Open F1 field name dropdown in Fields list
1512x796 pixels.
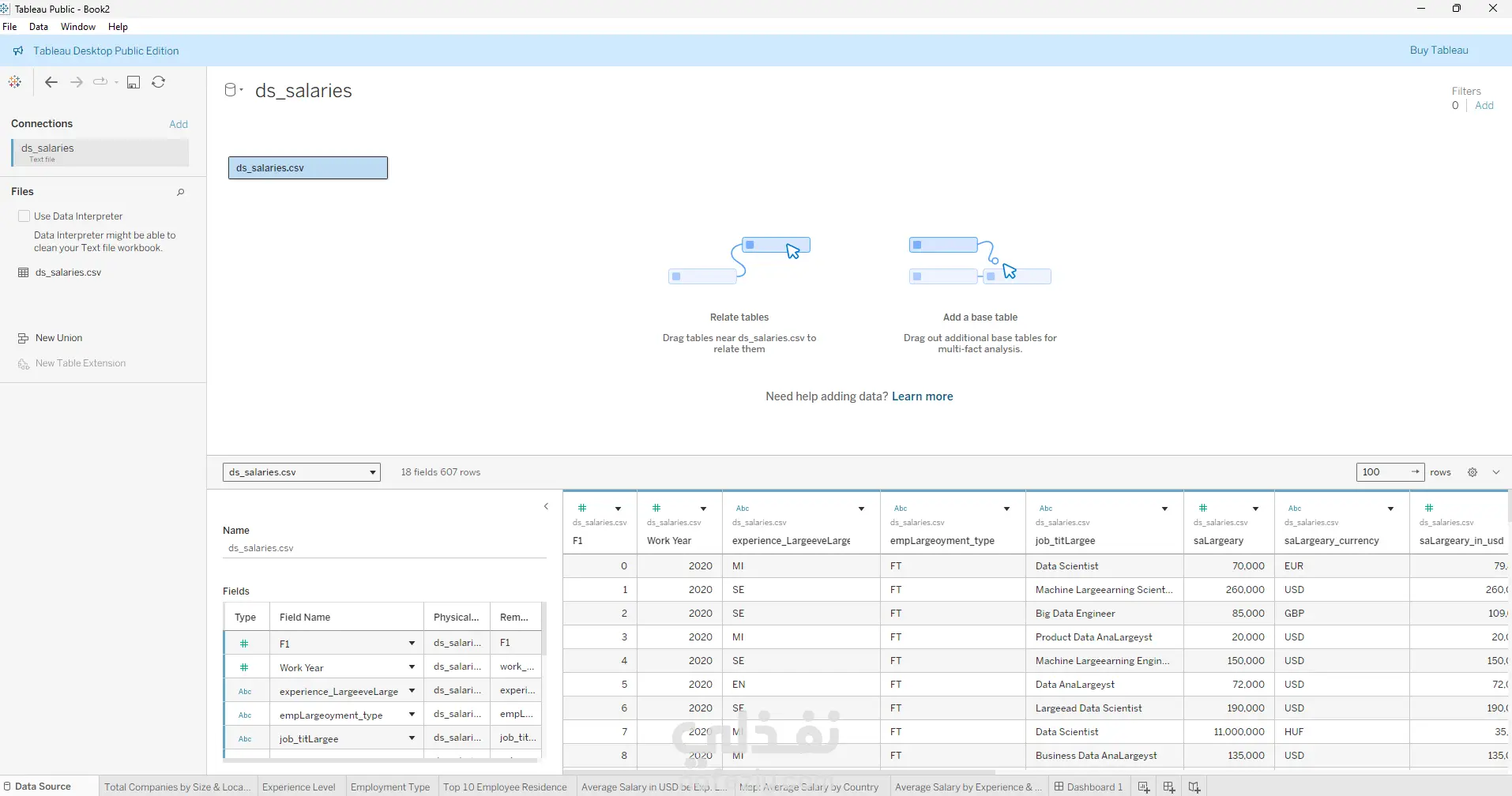click(x=412, y=644)
